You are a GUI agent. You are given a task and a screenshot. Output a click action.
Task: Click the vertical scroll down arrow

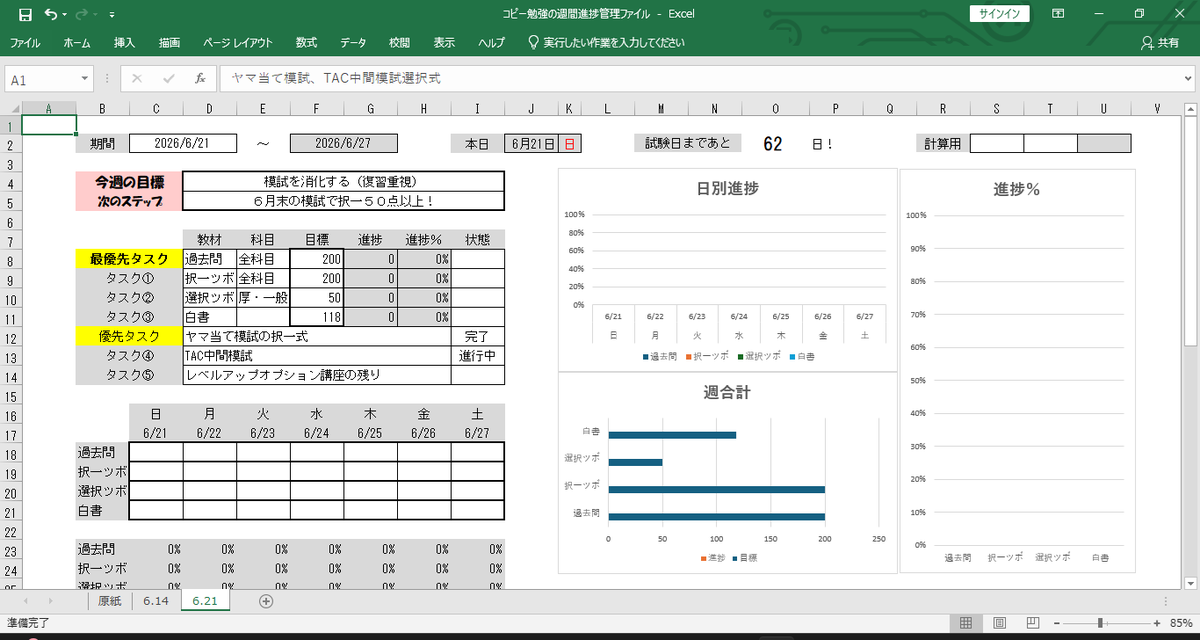pos(1191,582)
